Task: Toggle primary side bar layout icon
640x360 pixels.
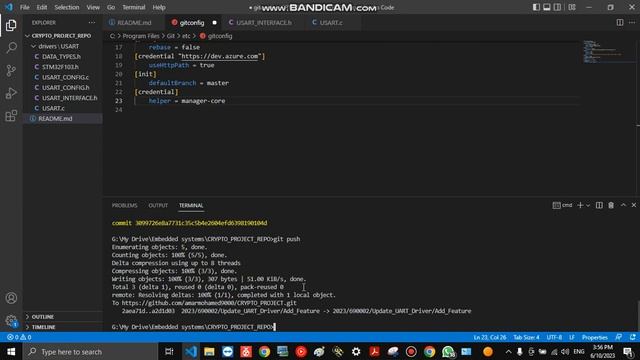Action: [x=536, y=7]
